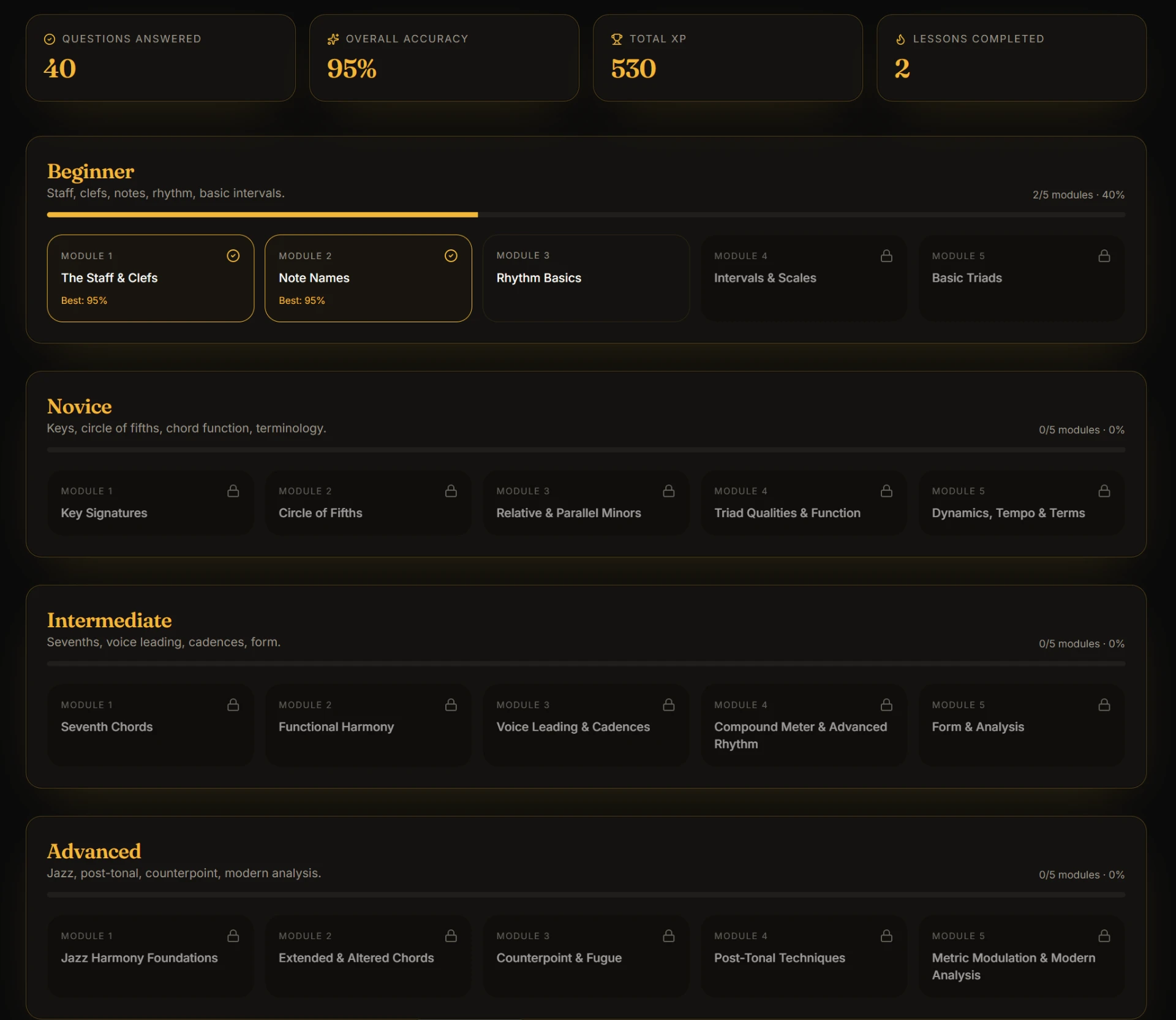Viewport: 1176px width, 1020px height.
Task: Click 'Keys, circle of fifths, chord function' description
Action: (187, 428)
